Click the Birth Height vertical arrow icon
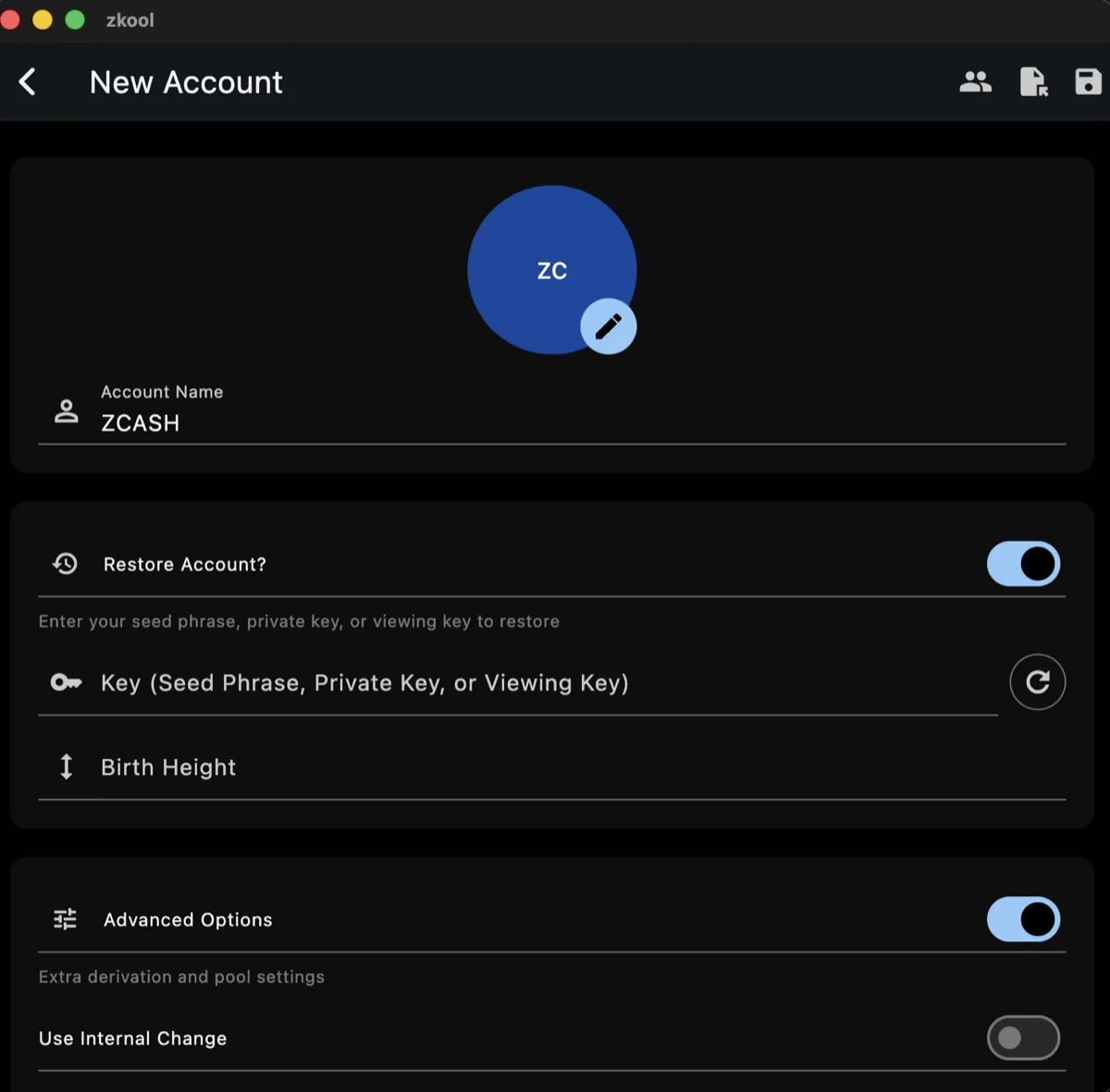The height and width of the screenshot is (1092, 1110). [x=66, y=767]
